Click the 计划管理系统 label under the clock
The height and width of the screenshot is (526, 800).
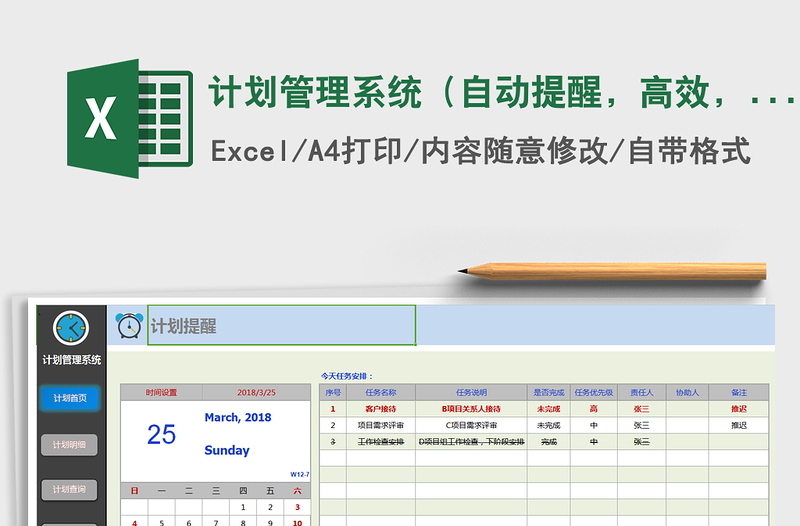click(x=71, y=360)
